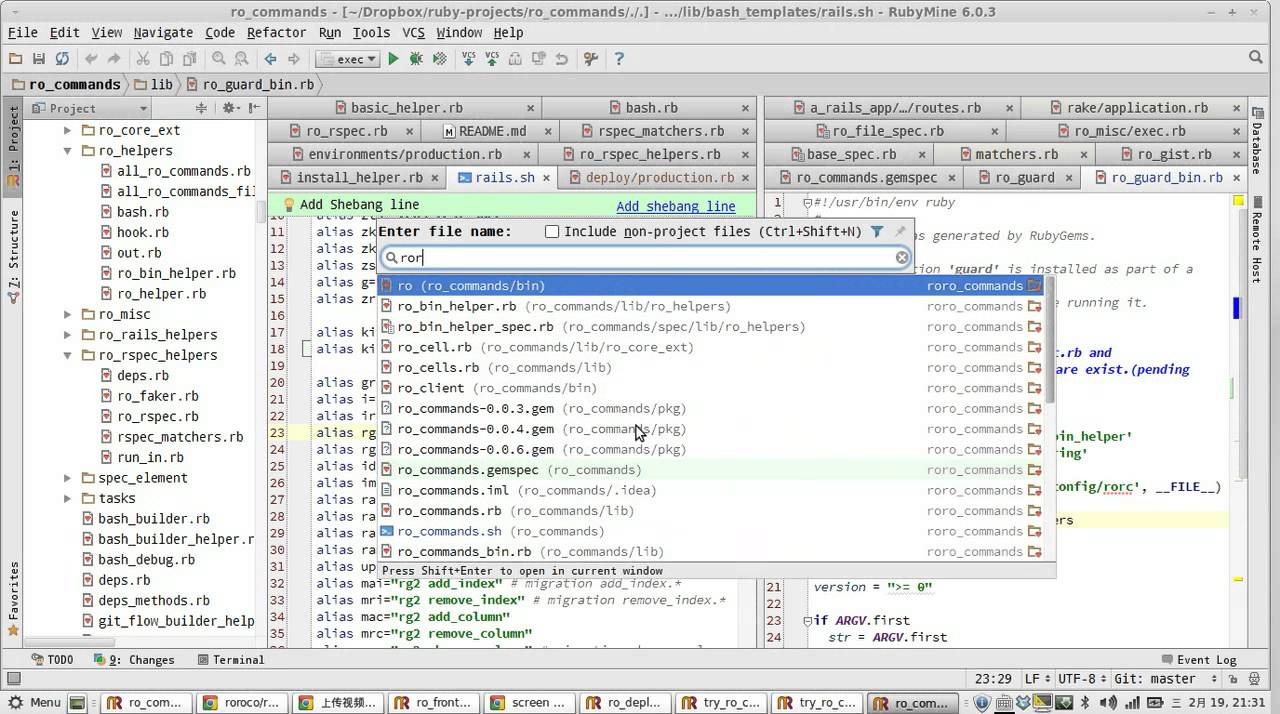Image resolution: width=1280 pixels, height=714 pixels.
Task: Open the Refactor menu
Action: [x=276, y=32]
